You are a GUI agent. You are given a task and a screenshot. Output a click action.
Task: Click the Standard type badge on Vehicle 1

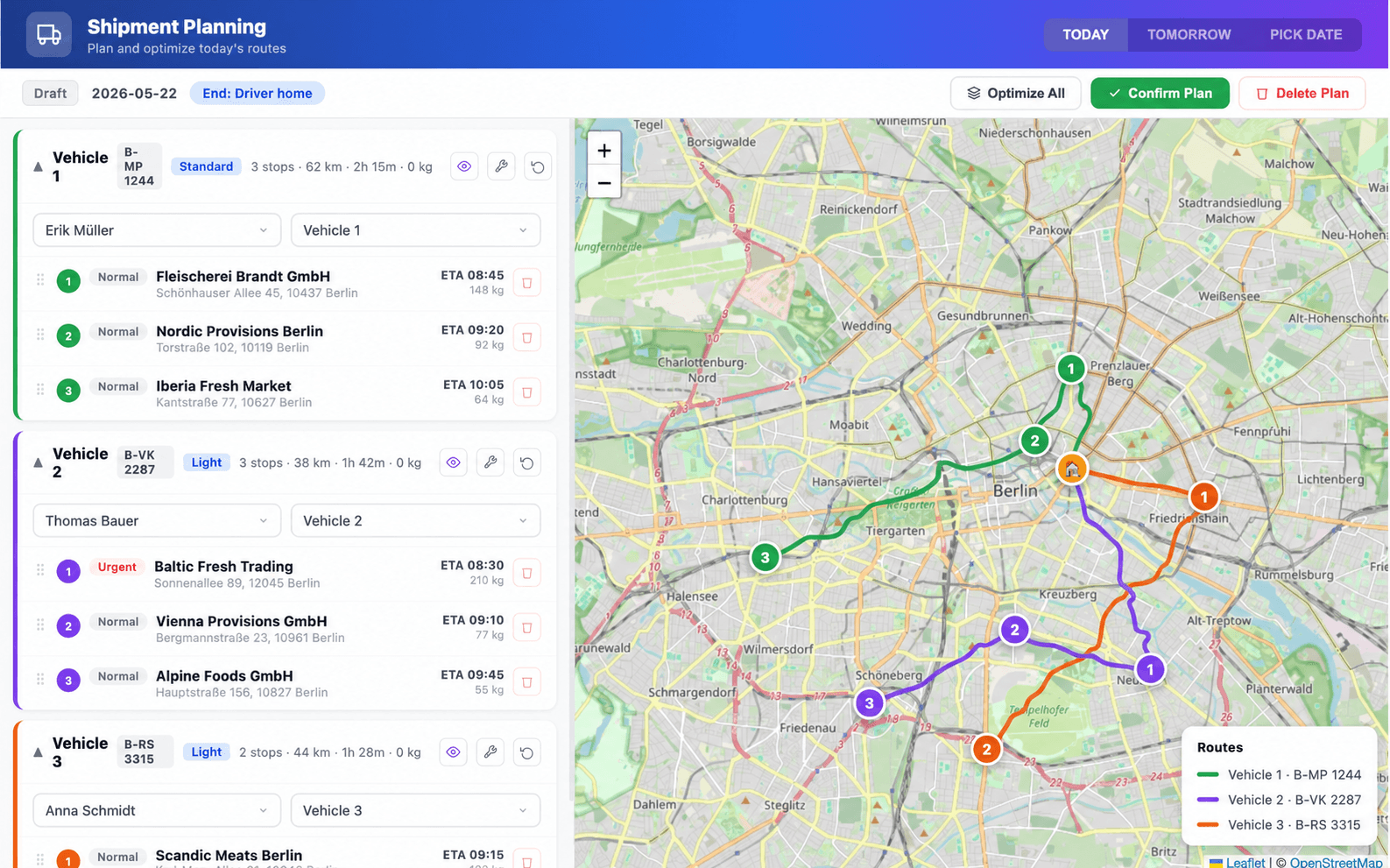206,166
